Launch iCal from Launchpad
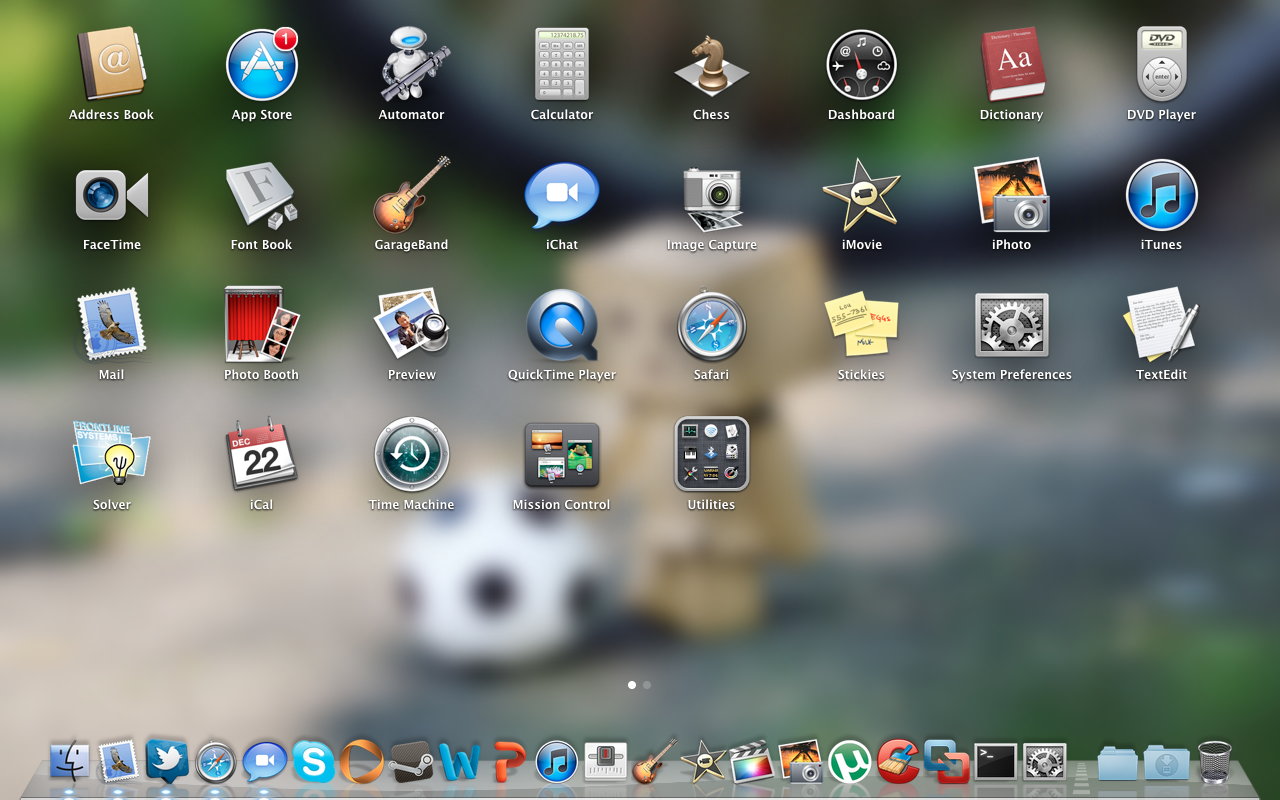Viewport: 1280px width, 800px height. (x=262, y=455)
